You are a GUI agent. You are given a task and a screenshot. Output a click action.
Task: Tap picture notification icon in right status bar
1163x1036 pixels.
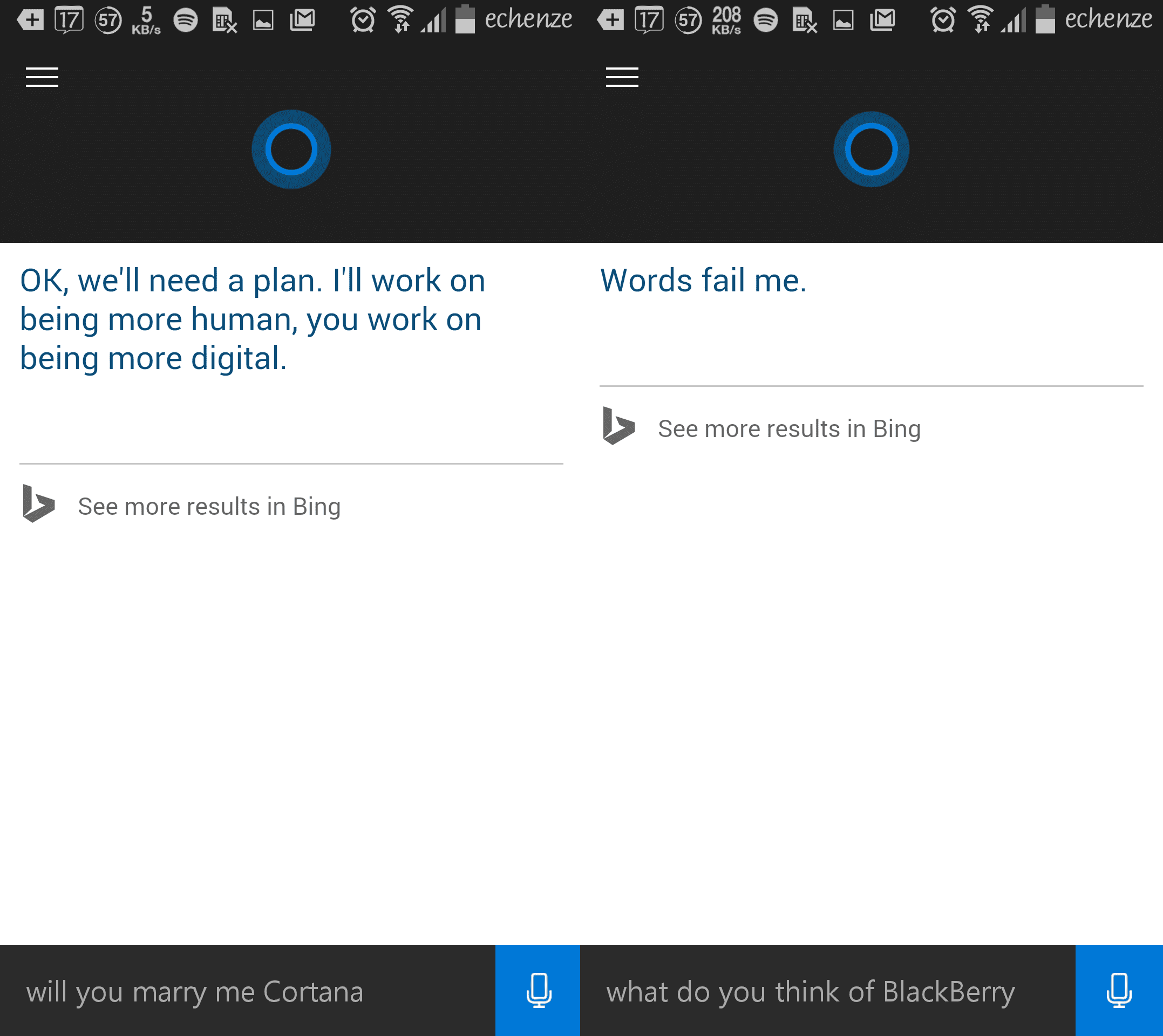(843, 21)
